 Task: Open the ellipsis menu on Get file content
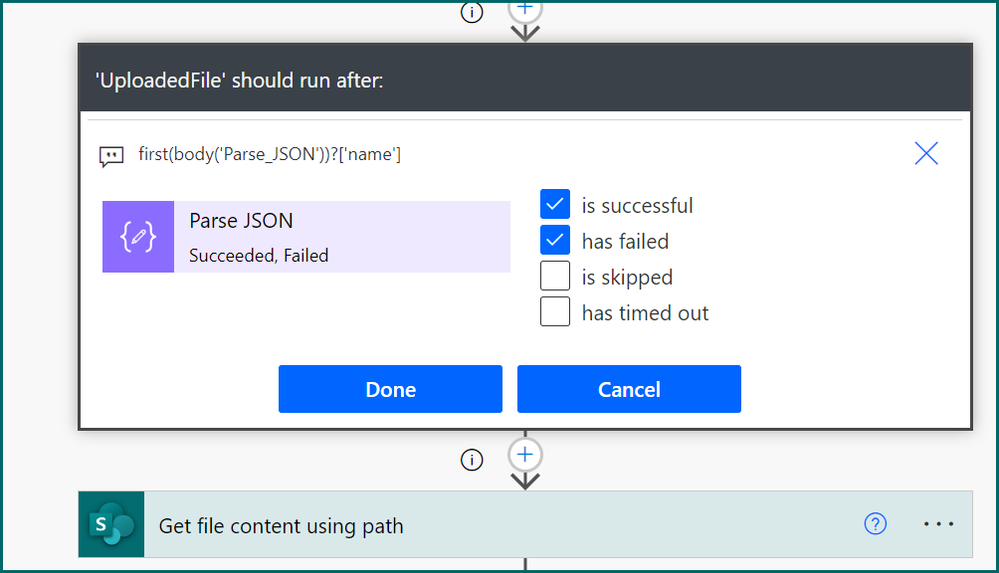tap(938, 524)
